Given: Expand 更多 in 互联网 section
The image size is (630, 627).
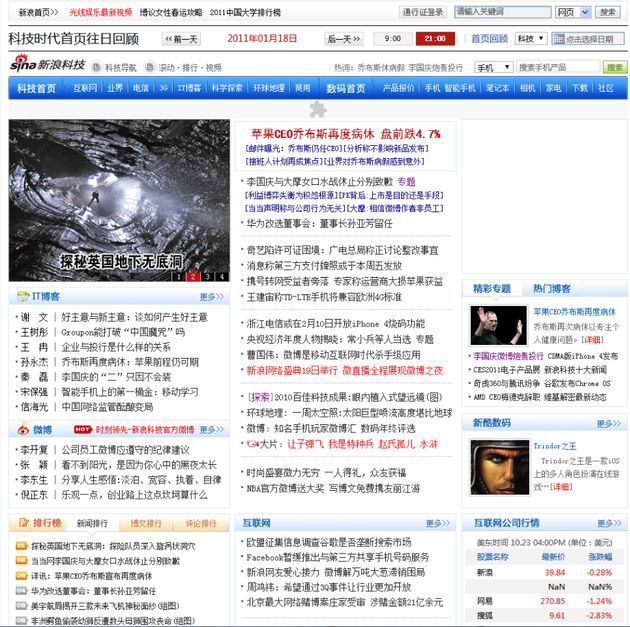Looking at the screenshot, I should pyautogui.click(x=438, y=523).
